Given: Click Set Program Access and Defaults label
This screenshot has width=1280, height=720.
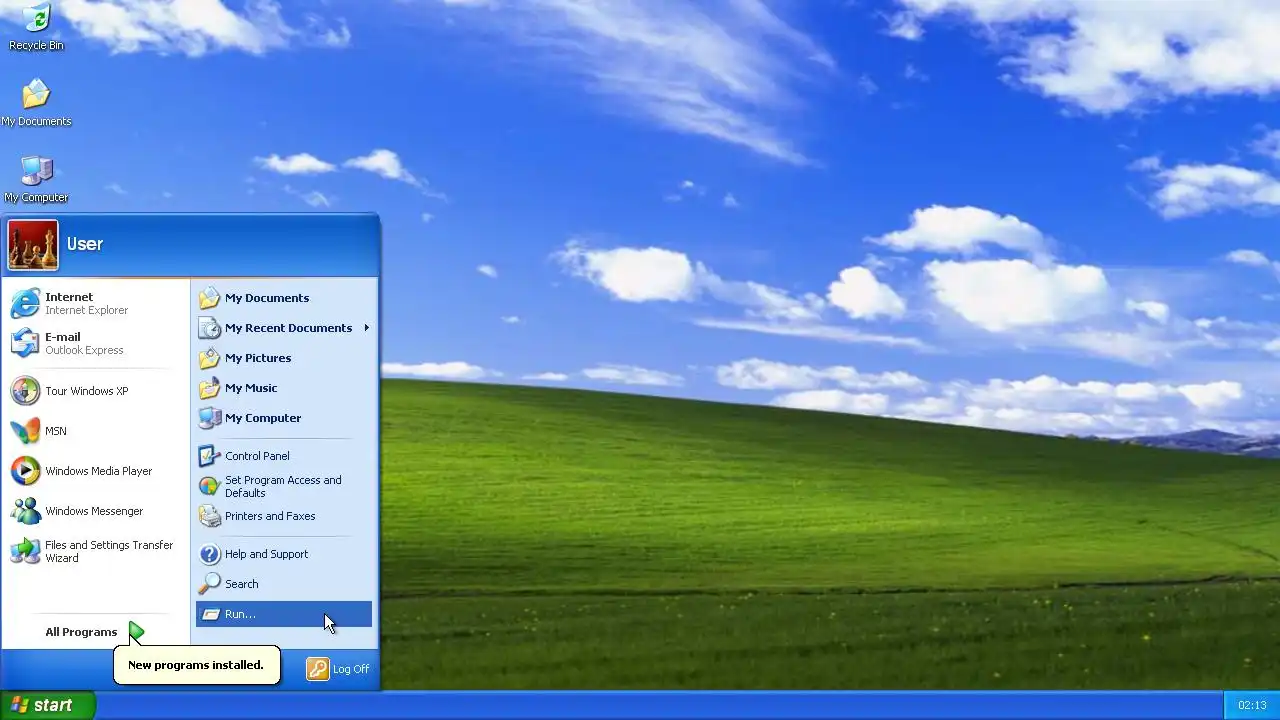Looking at the screenshot, I should coord(283,486).
